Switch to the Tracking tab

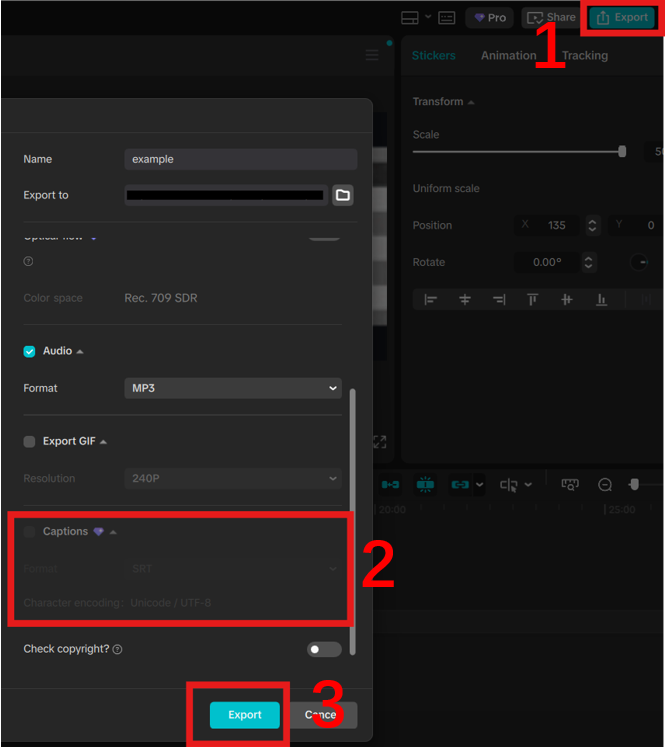585,56
